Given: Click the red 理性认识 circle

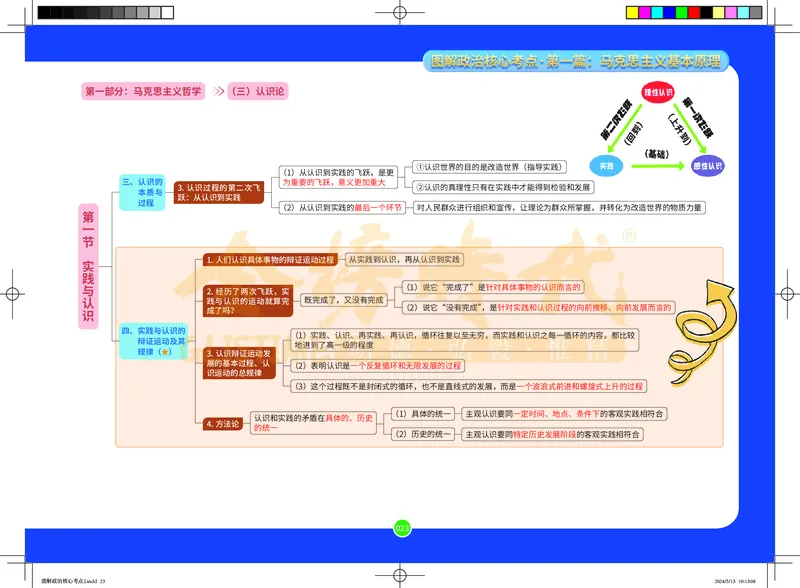Looking at the screenshot, I should pos(659,94).
